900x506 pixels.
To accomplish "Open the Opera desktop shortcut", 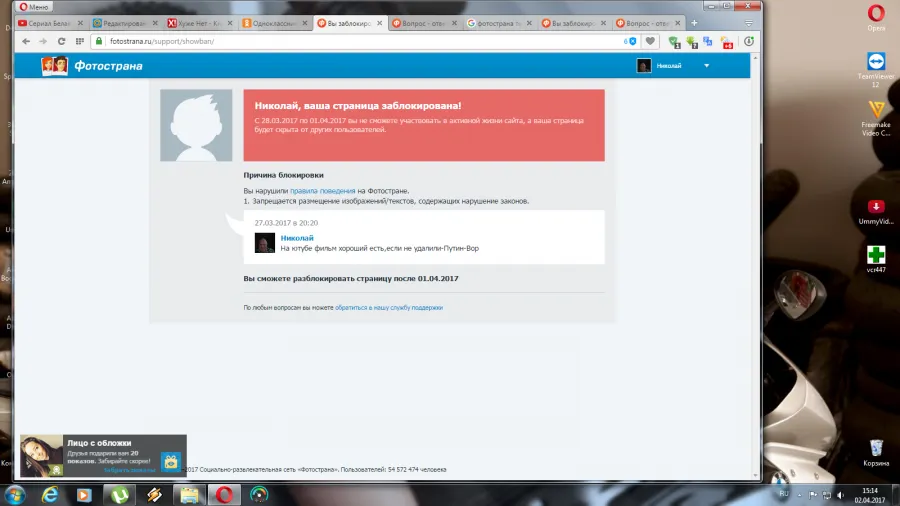I will pos(876,17).
